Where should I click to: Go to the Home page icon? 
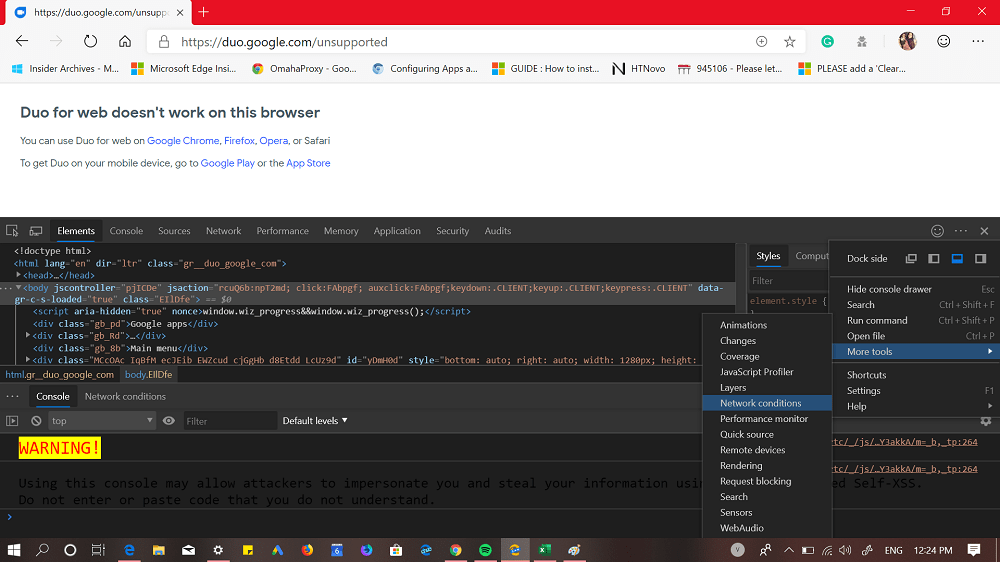coord(125,41)
